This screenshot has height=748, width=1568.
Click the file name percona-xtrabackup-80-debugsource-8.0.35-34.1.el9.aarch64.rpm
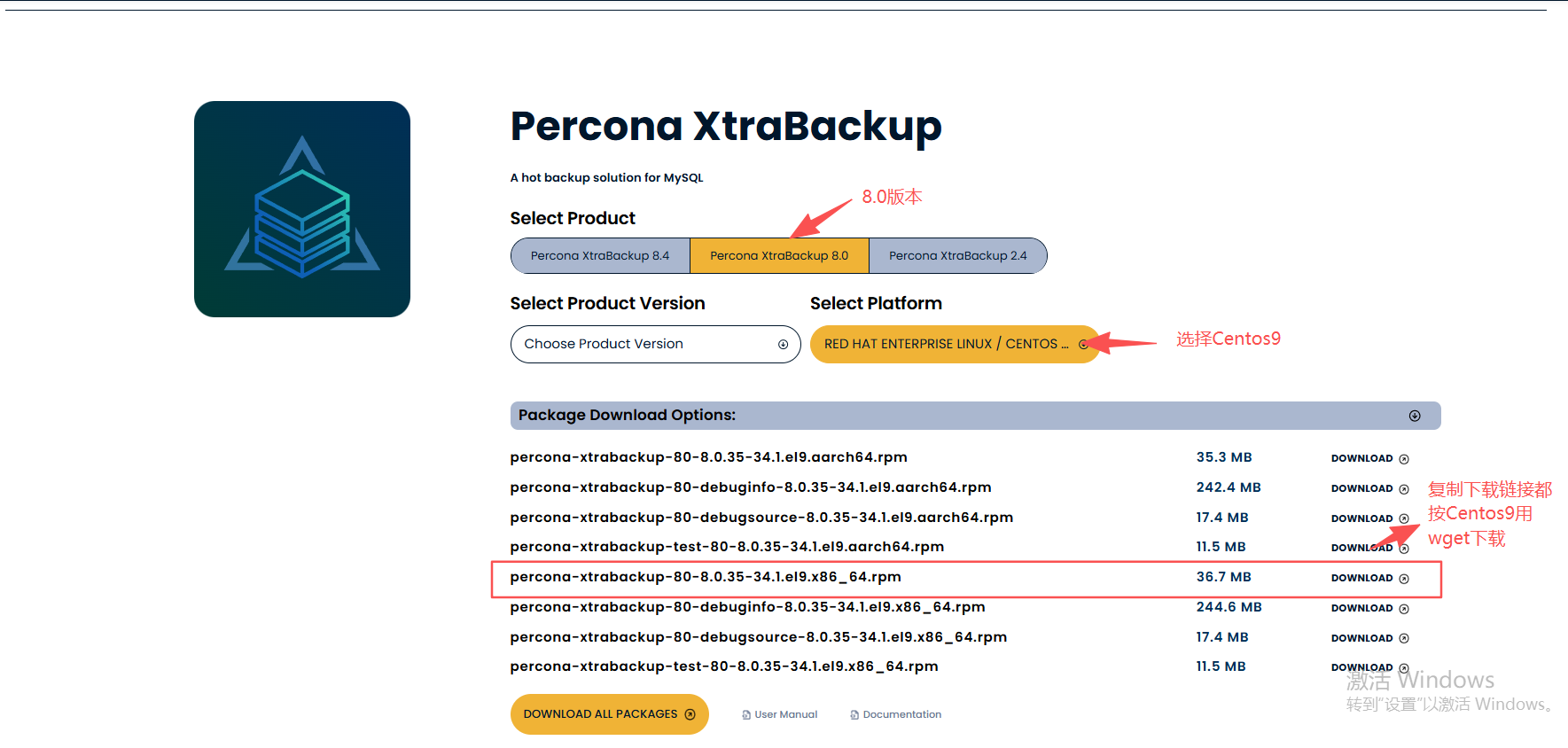[x=761, y=518]
